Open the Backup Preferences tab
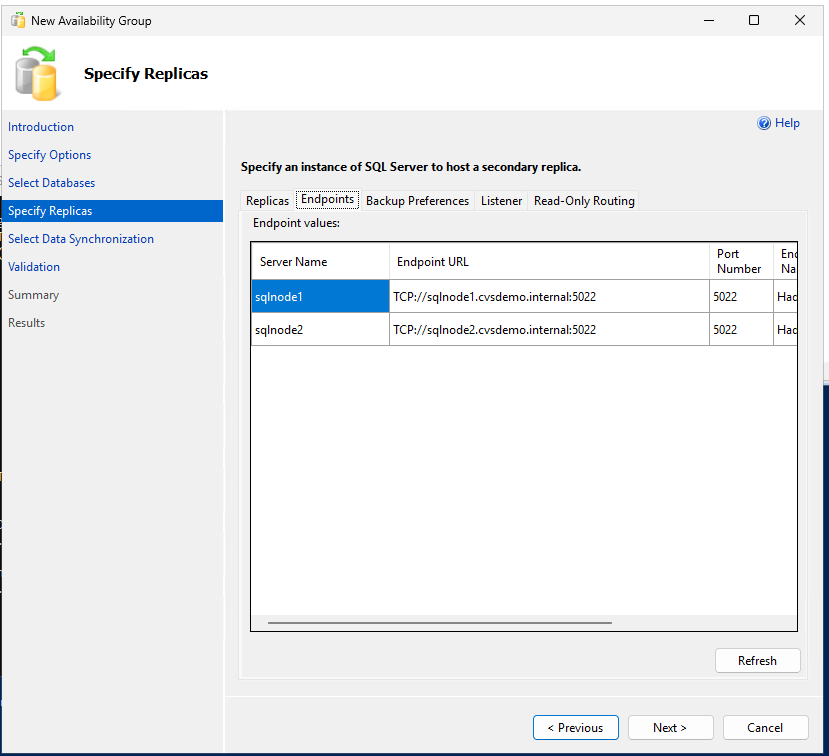Viewport: 829px width, 756px height. pos(417,200)
